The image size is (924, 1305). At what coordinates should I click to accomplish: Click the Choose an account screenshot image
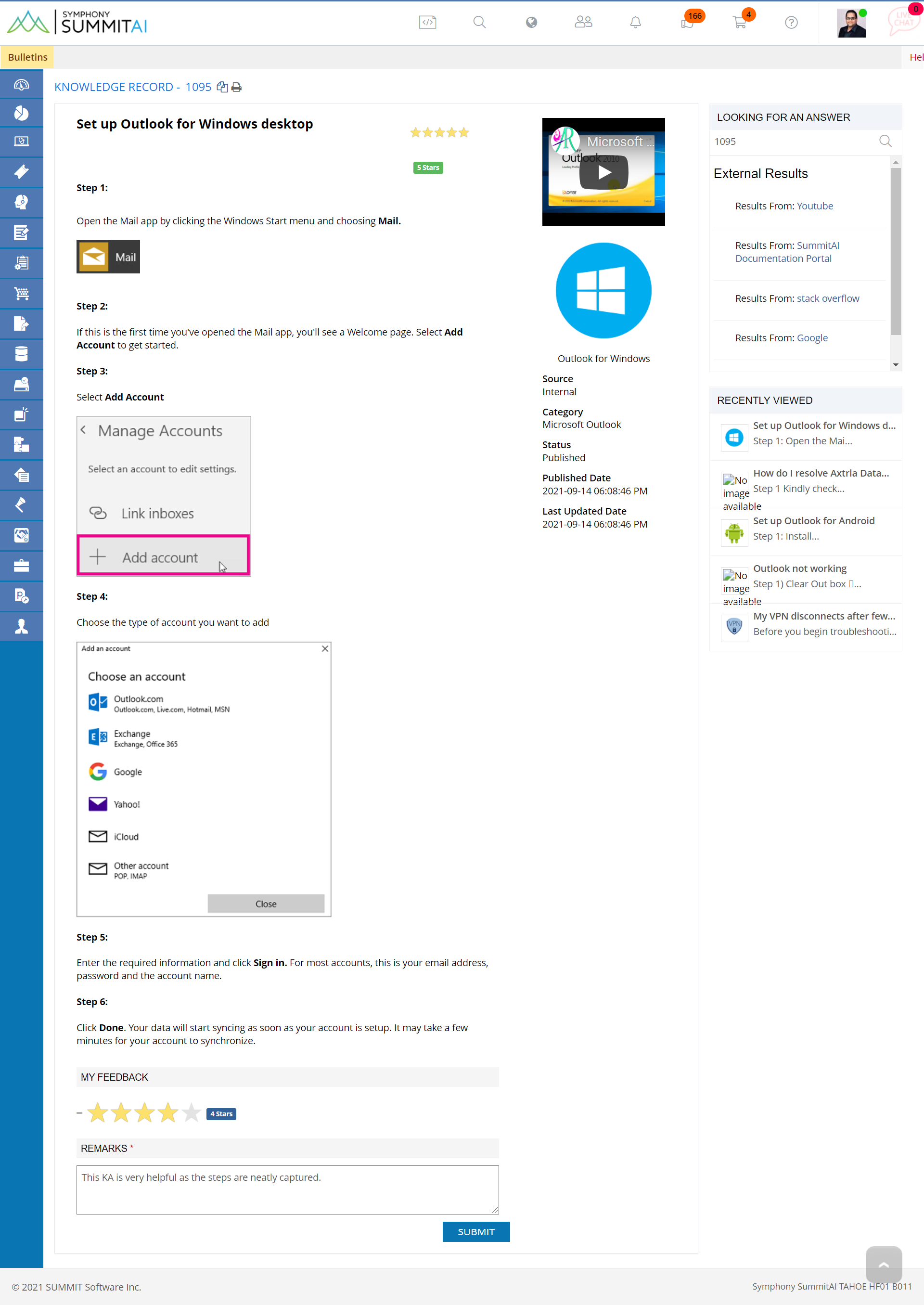coord(204,779)
